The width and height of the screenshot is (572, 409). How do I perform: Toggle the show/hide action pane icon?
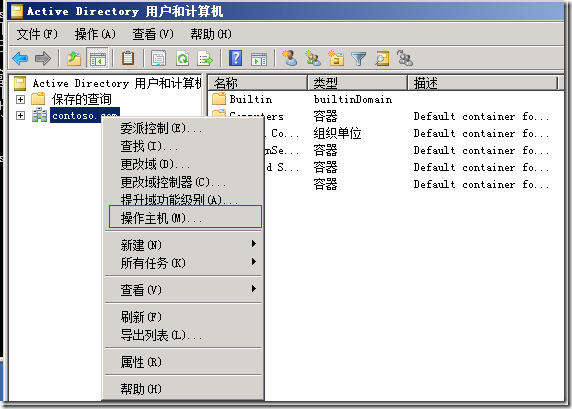point(259,58)
